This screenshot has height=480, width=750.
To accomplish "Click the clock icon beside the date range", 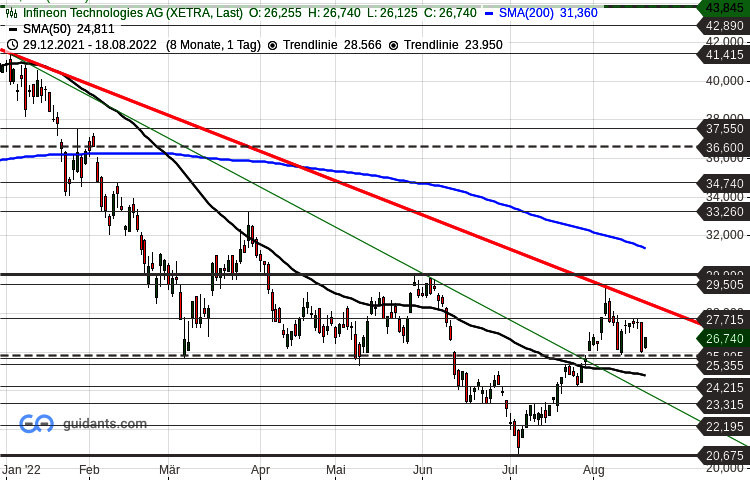I will click(12, 45).
